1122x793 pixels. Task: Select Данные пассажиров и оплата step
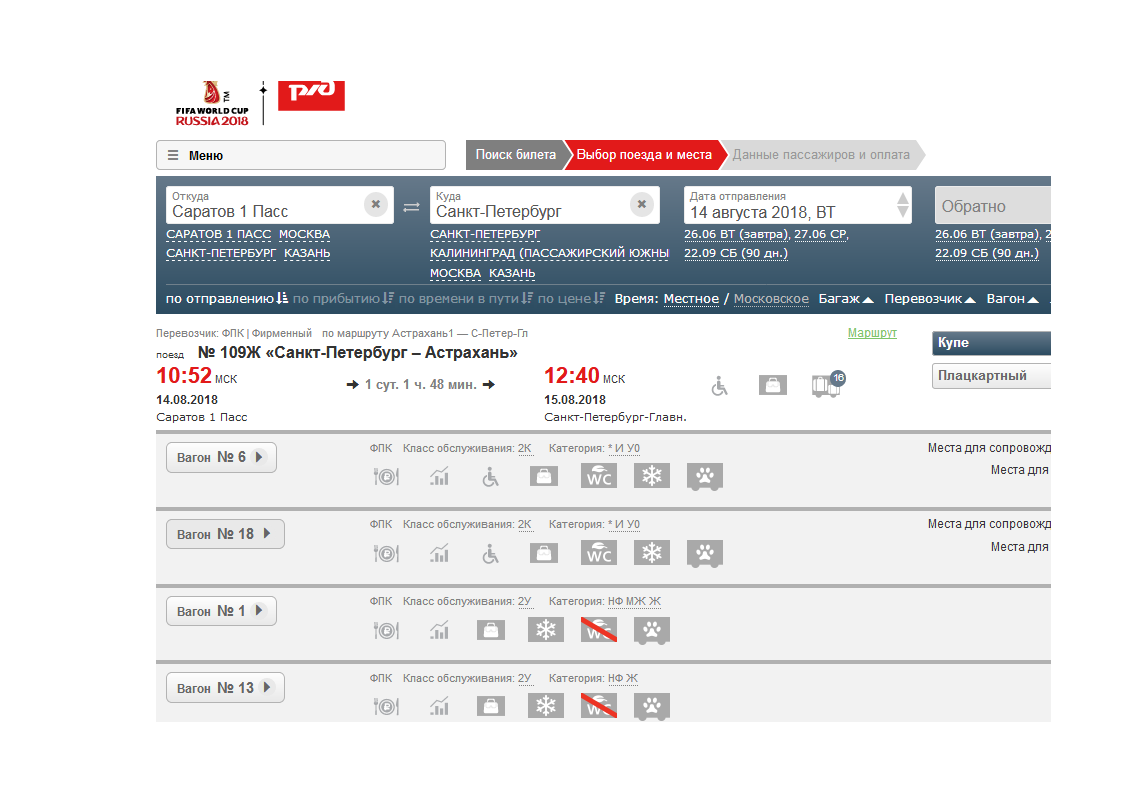(x=821, y=155)
